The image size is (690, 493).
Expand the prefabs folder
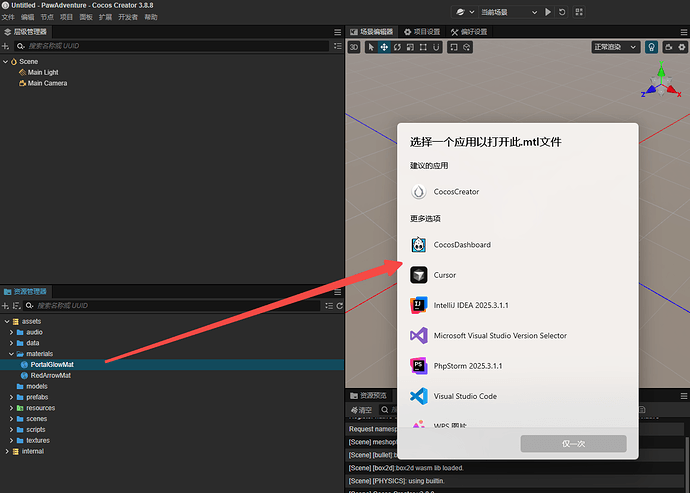[11, 397]
